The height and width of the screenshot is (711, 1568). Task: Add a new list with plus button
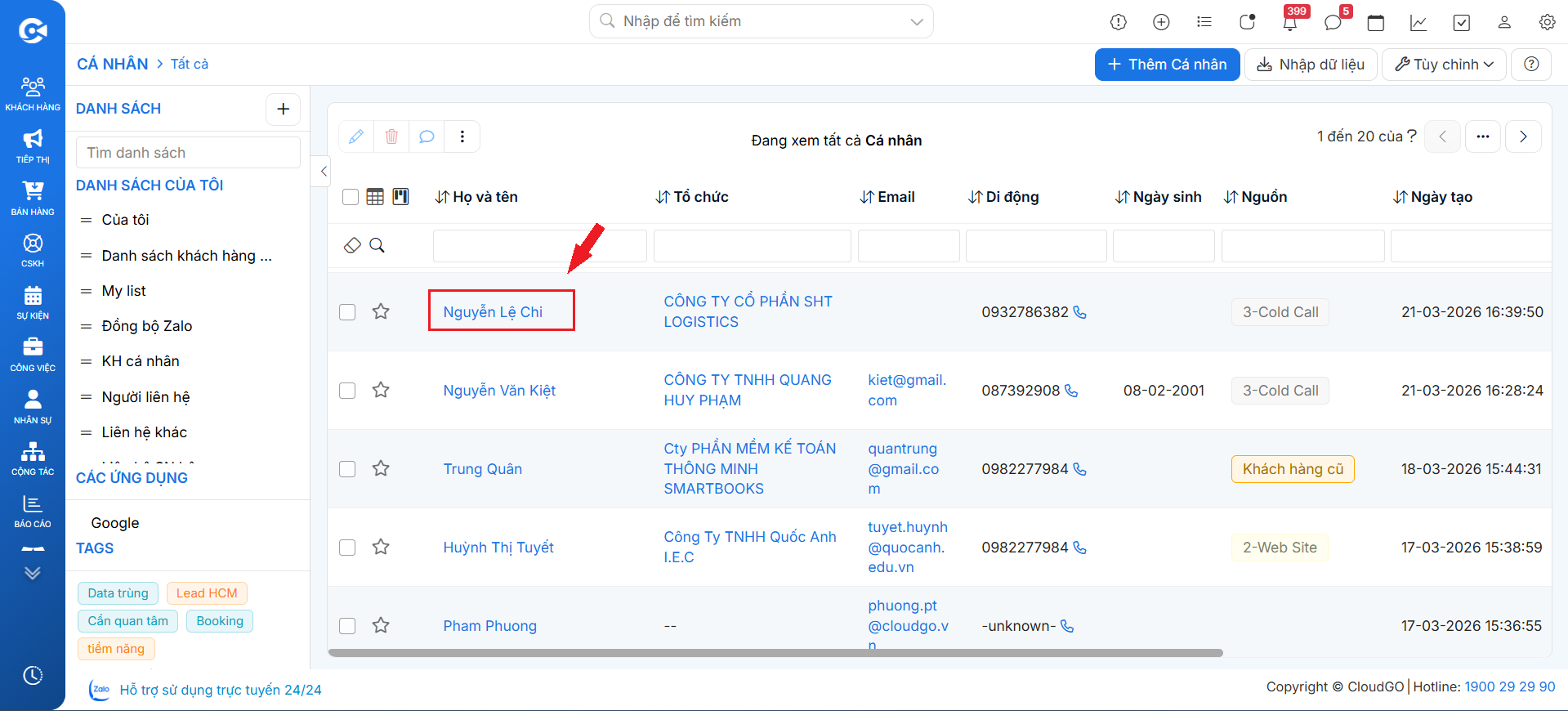point(284,109)
